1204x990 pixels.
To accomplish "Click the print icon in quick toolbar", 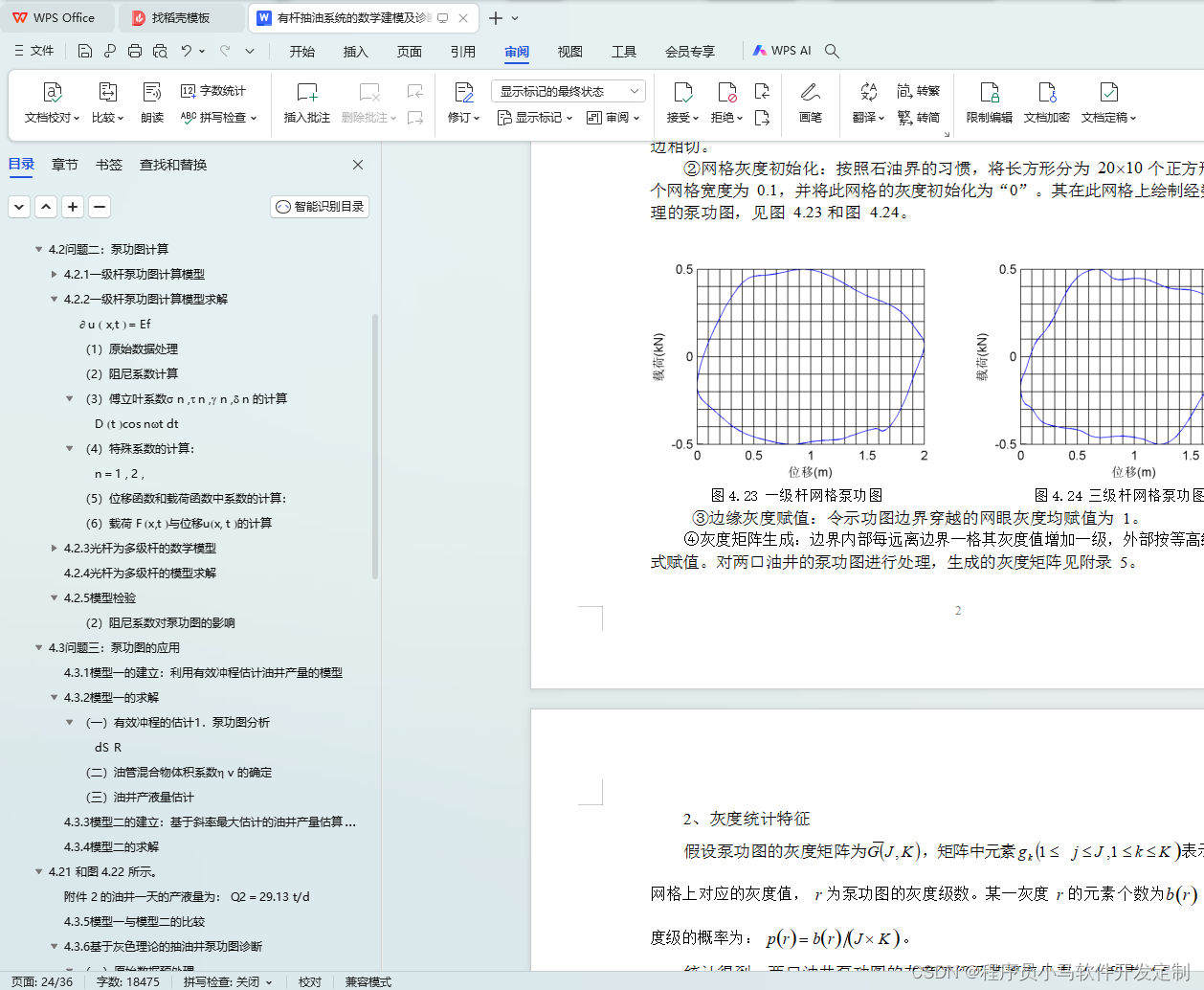I will coord(135,51).
